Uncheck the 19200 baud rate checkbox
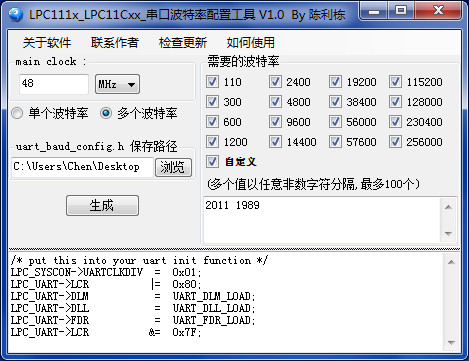This screenshot has height=361, width=469. (335, 82)
